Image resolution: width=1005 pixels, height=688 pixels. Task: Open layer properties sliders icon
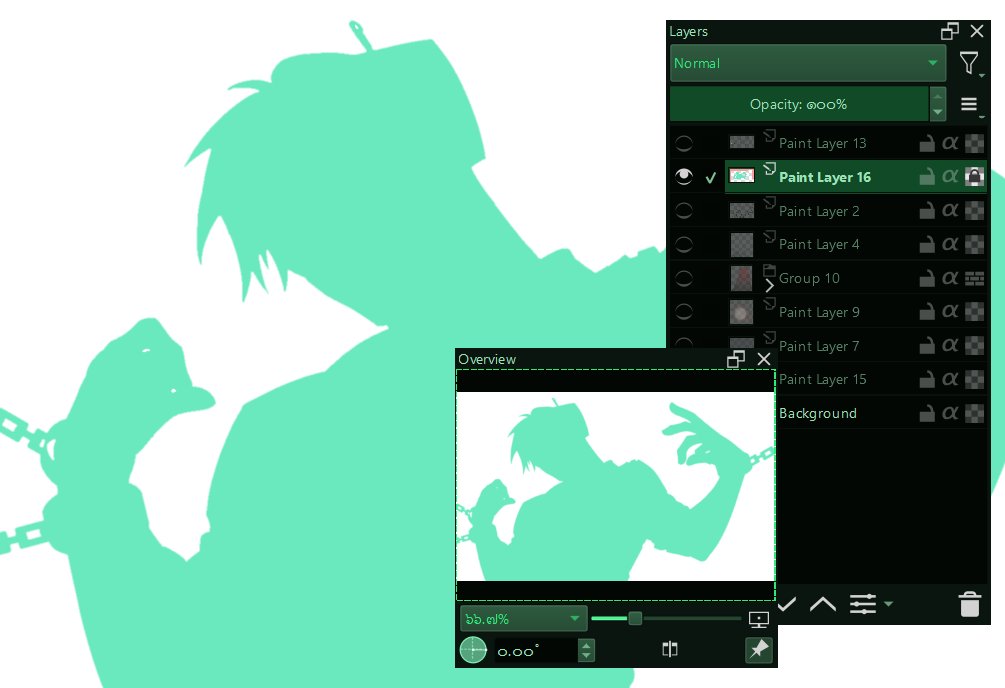coord(863,604)
